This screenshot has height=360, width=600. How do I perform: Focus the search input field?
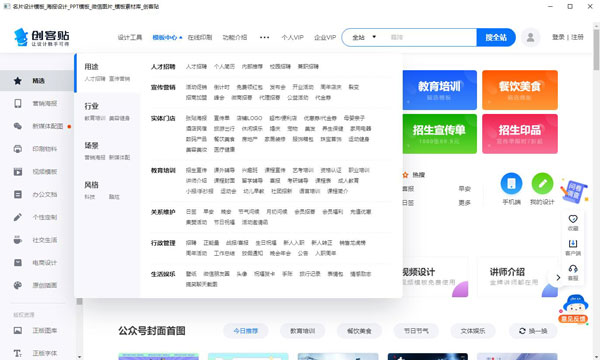pos(430,37)
